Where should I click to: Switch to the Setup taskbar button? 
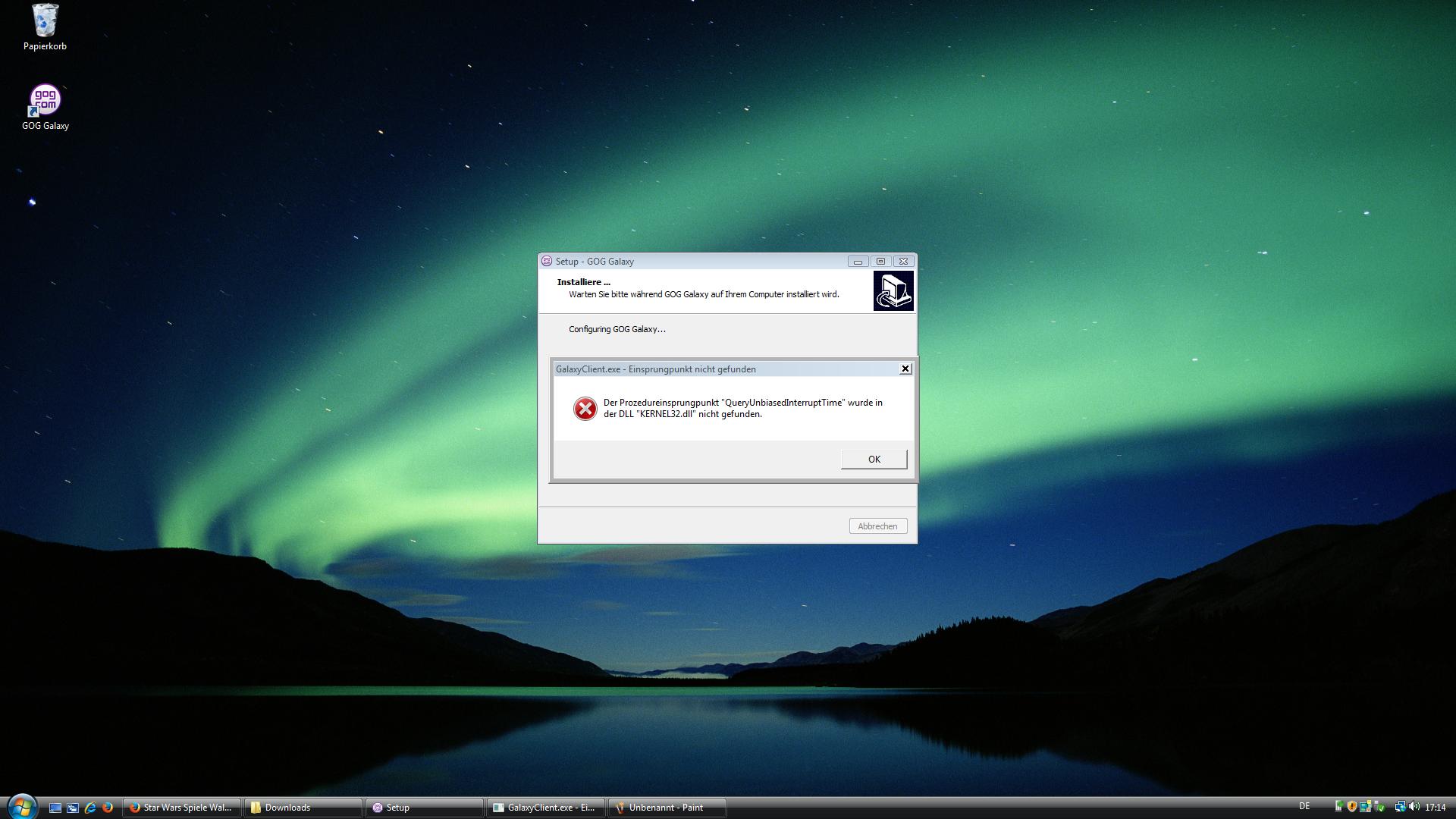coord(425,808)
